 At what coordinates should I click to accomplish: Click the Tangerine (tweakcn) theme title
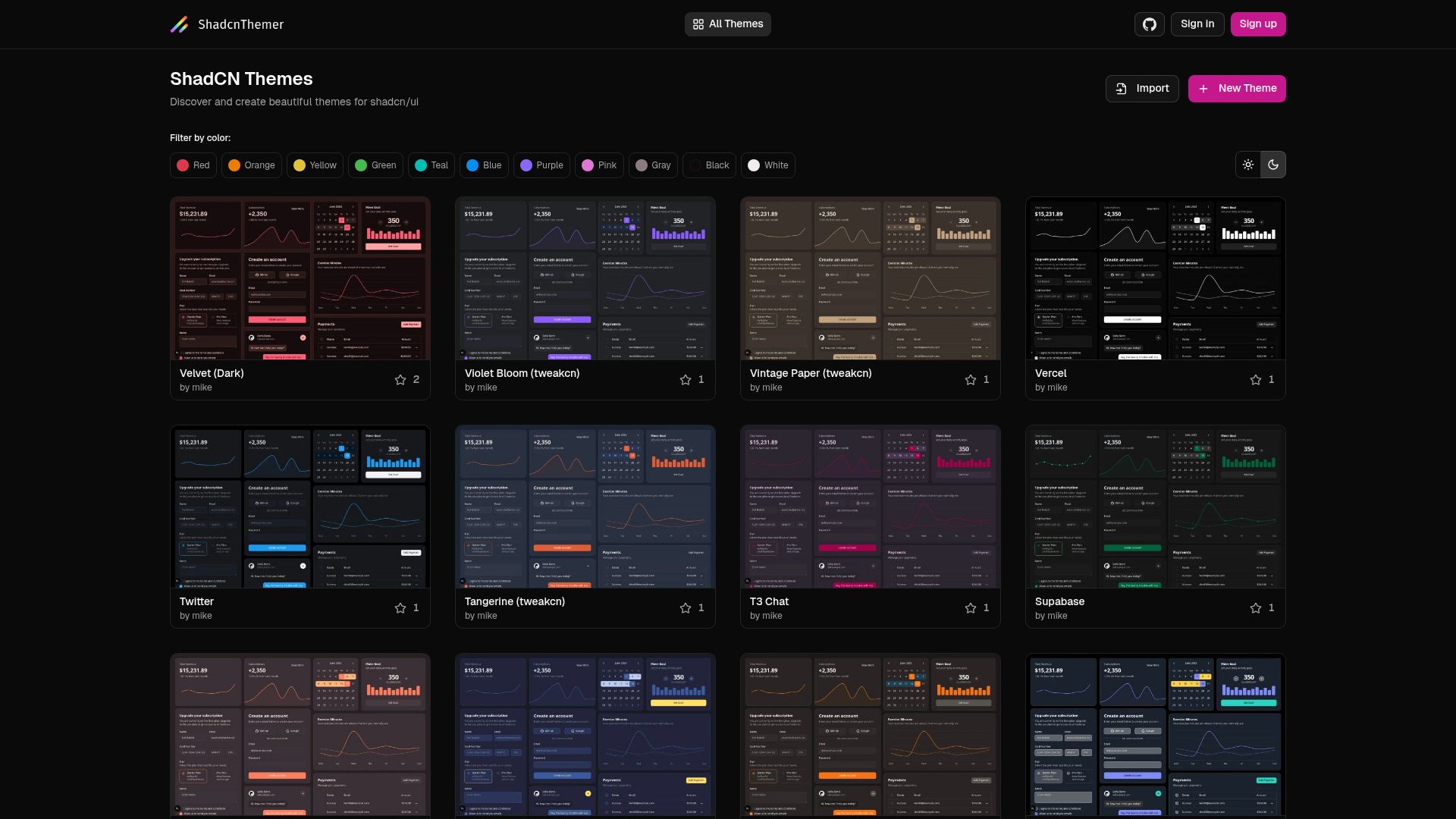[x=515, y=601]
